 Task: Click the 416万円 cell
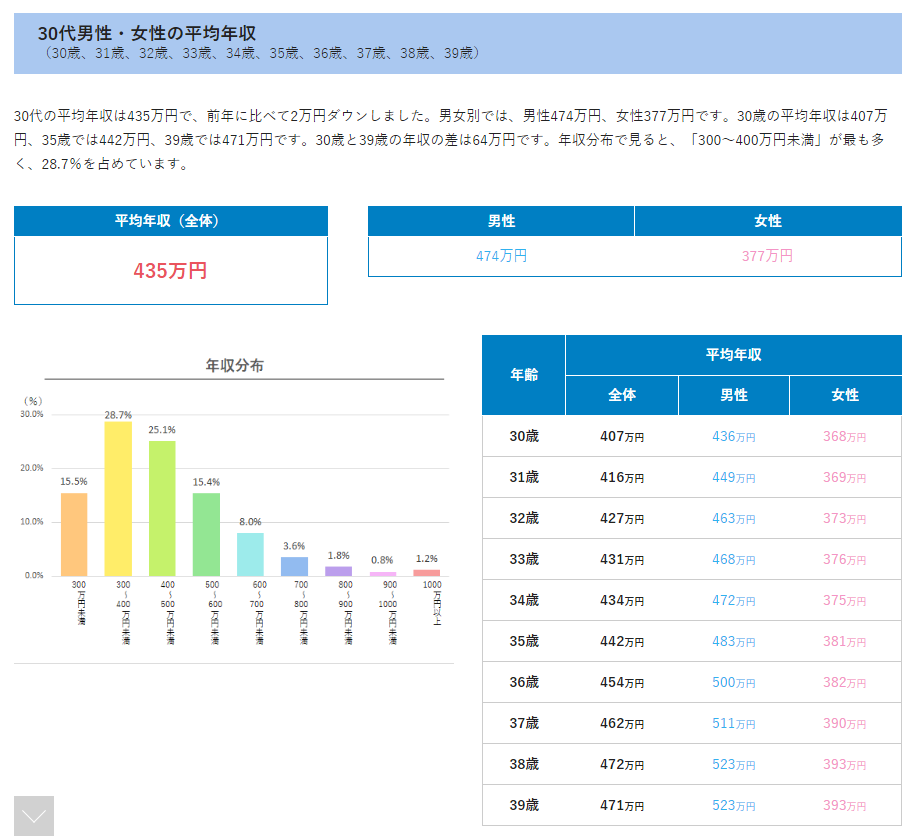coord(622,478)
